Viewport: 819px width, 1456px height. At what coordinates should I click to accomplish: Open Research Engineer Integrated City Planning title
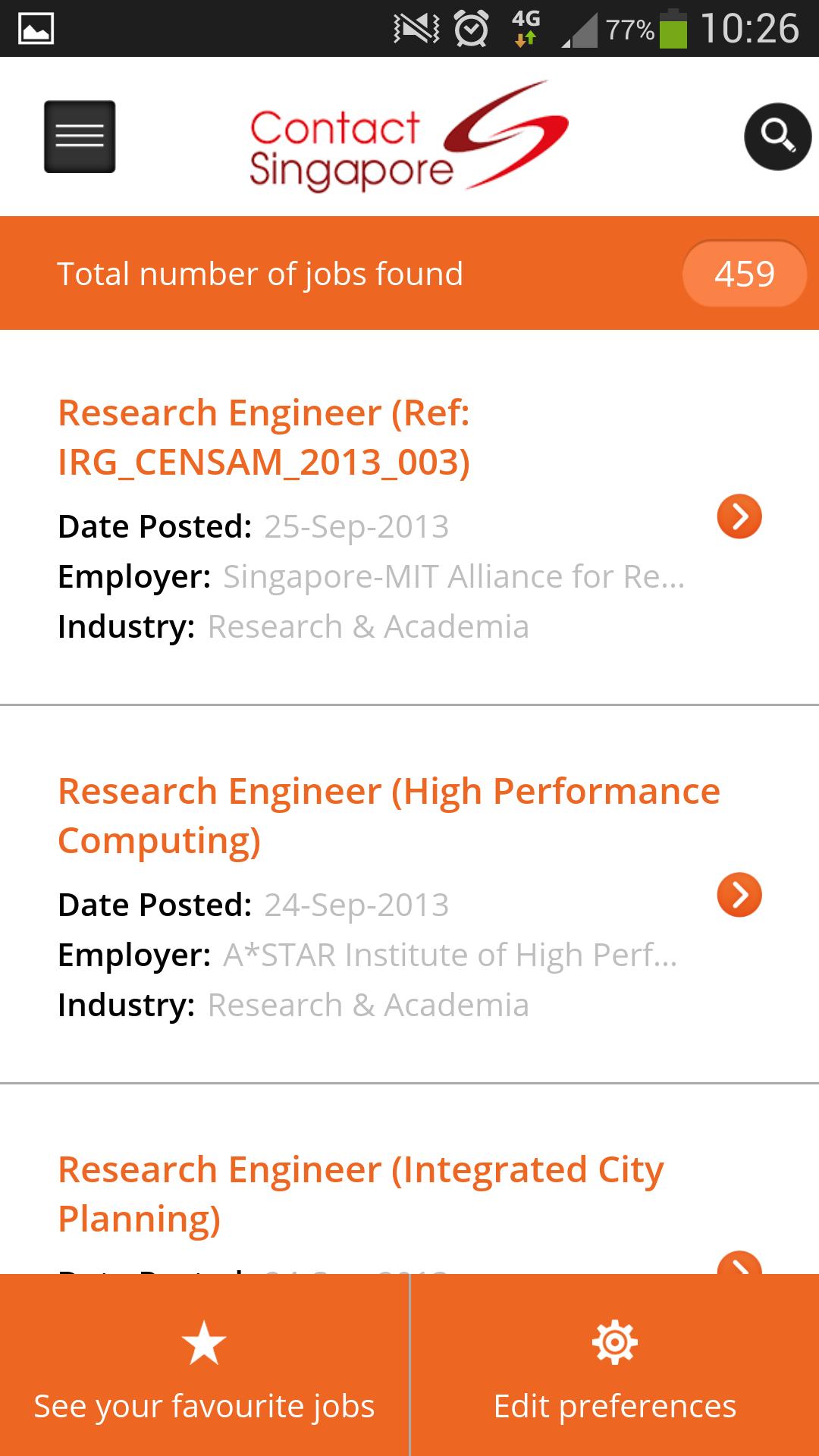pos(361,1194)
